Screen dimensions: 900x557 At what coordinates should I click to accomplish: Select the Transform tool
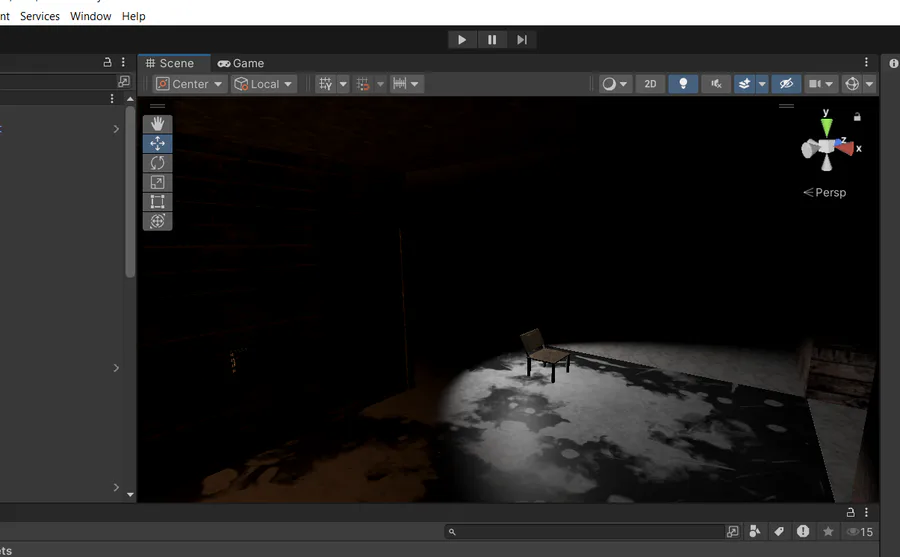157,221
